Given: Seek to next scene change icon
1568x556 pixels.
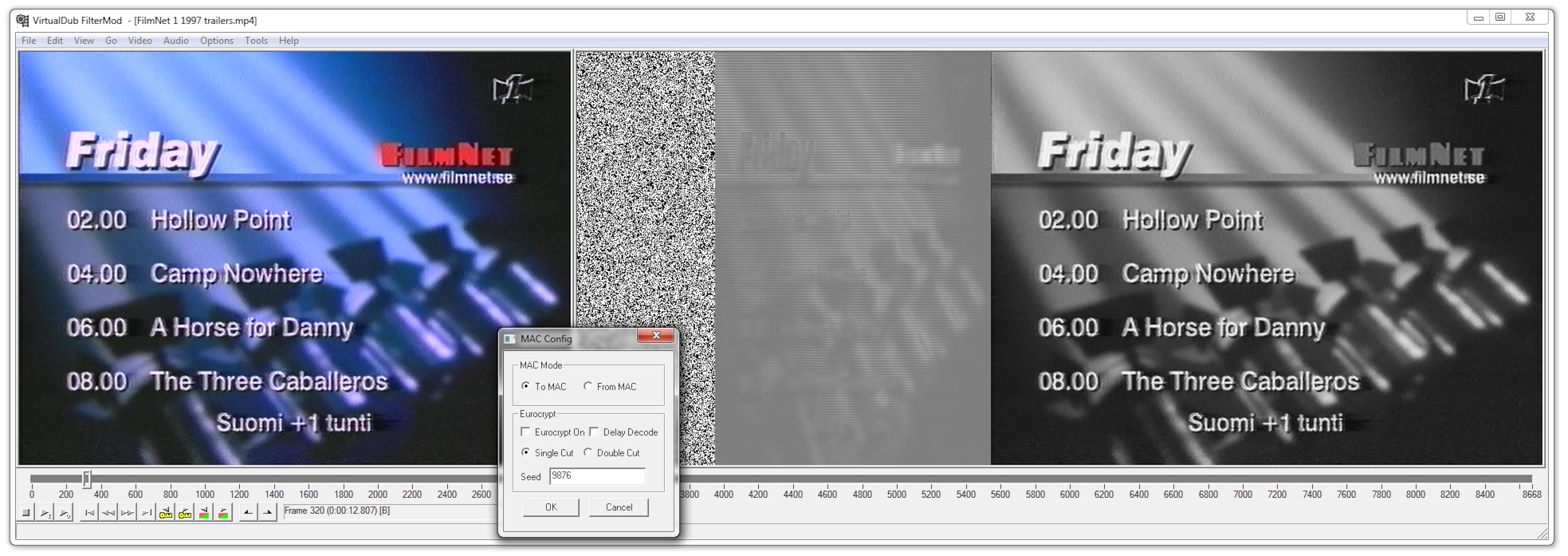Looking at the screenshot, I should (223, 512).
